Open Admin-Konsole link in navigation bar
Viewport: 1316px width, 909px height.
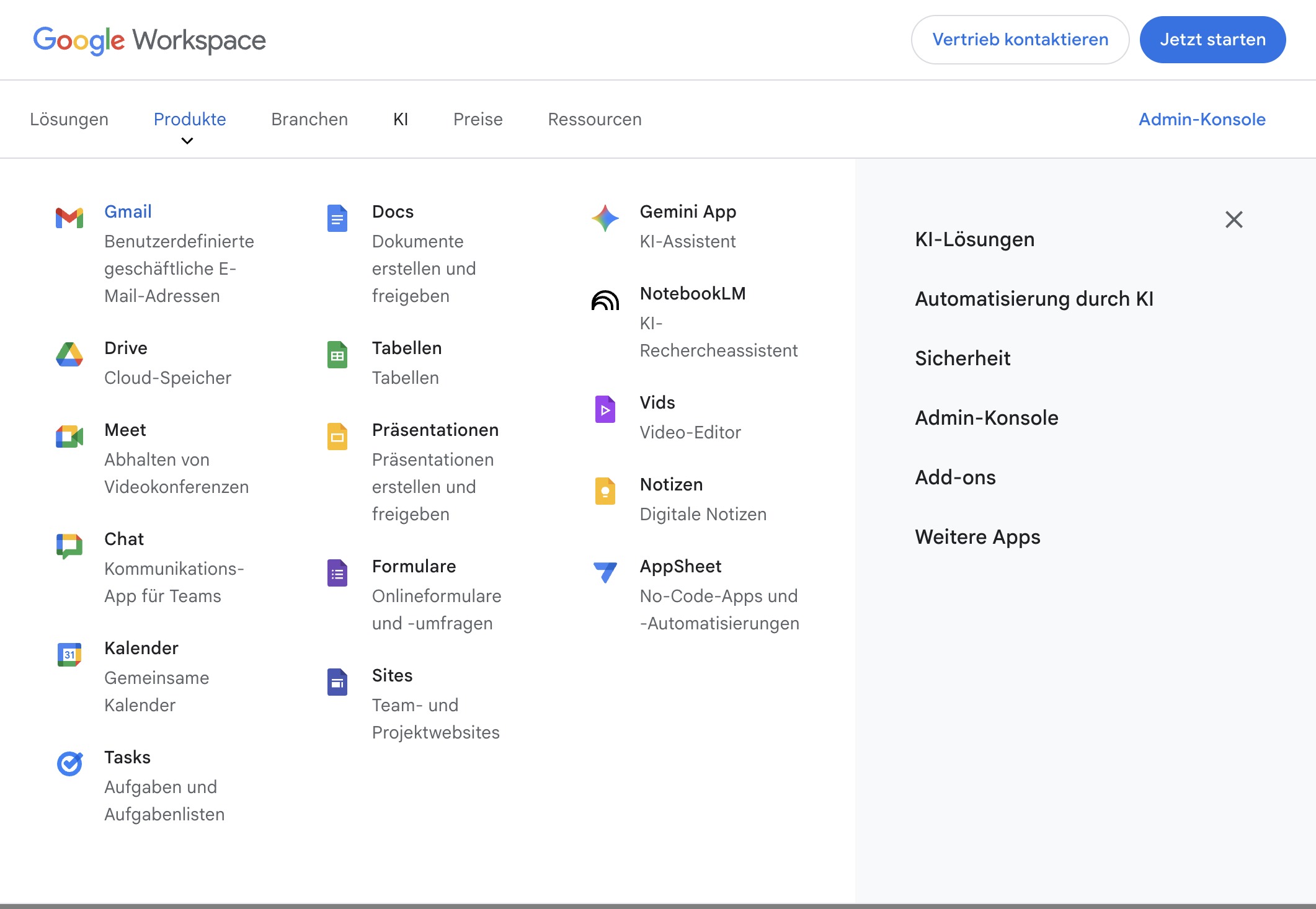pos(1202,119)
